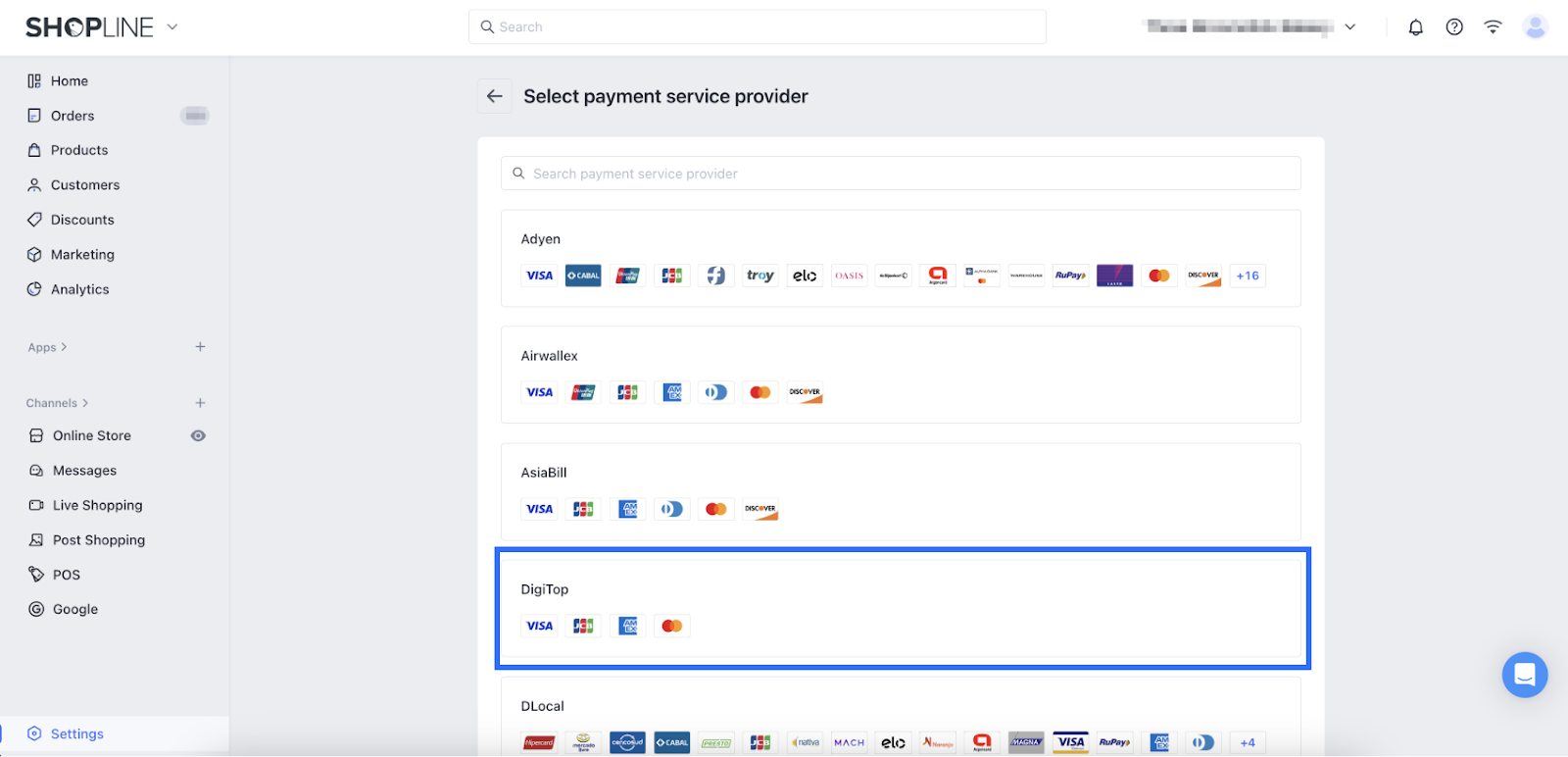Click the Mastercard logo under DigiTop
The width and height of the screenshot is (1568, 757).
672,626
